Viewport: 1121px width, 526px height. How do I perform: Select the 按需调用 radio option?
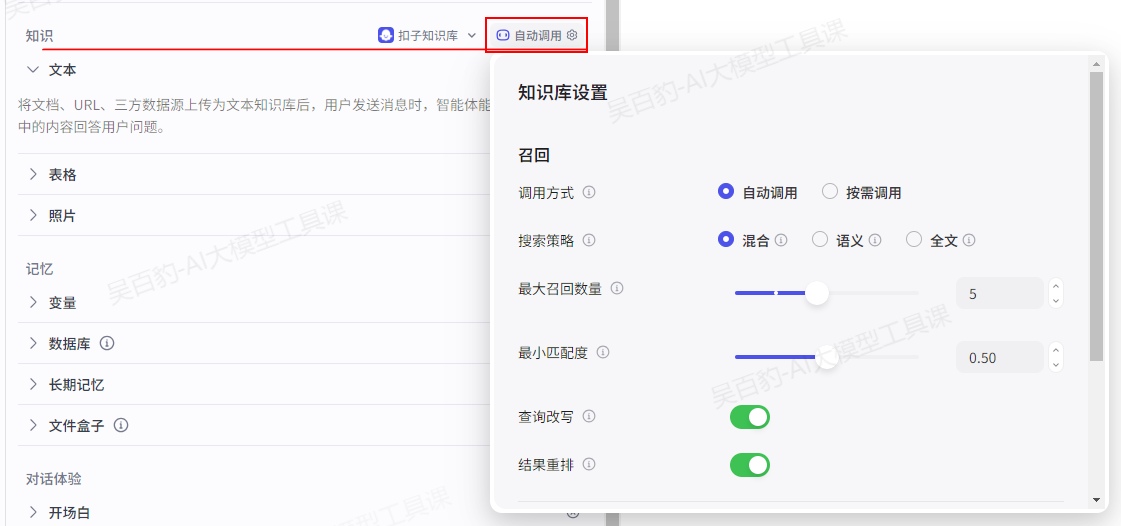(830, 192)
